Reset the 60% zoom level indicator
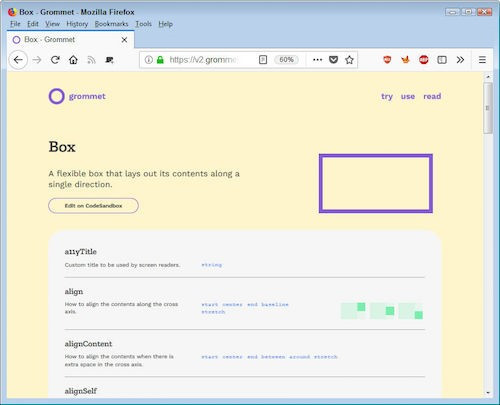Viewport: 500px width, 405px height. [286, 60]
